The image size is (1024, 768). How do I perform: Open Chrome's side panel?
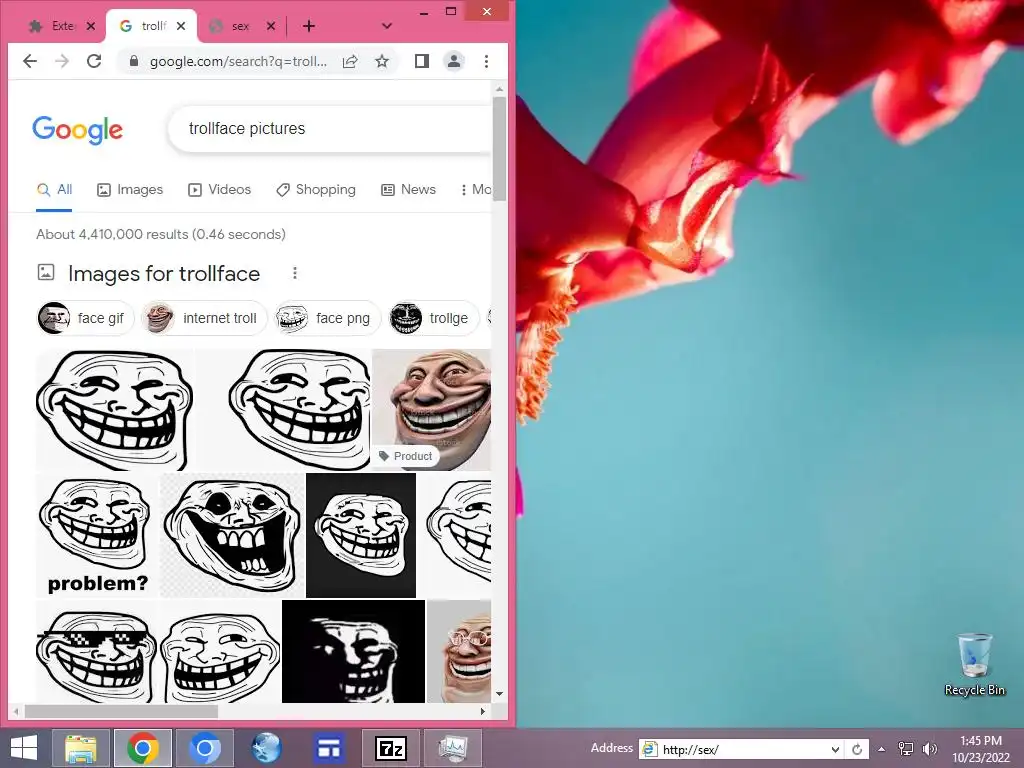422,61
